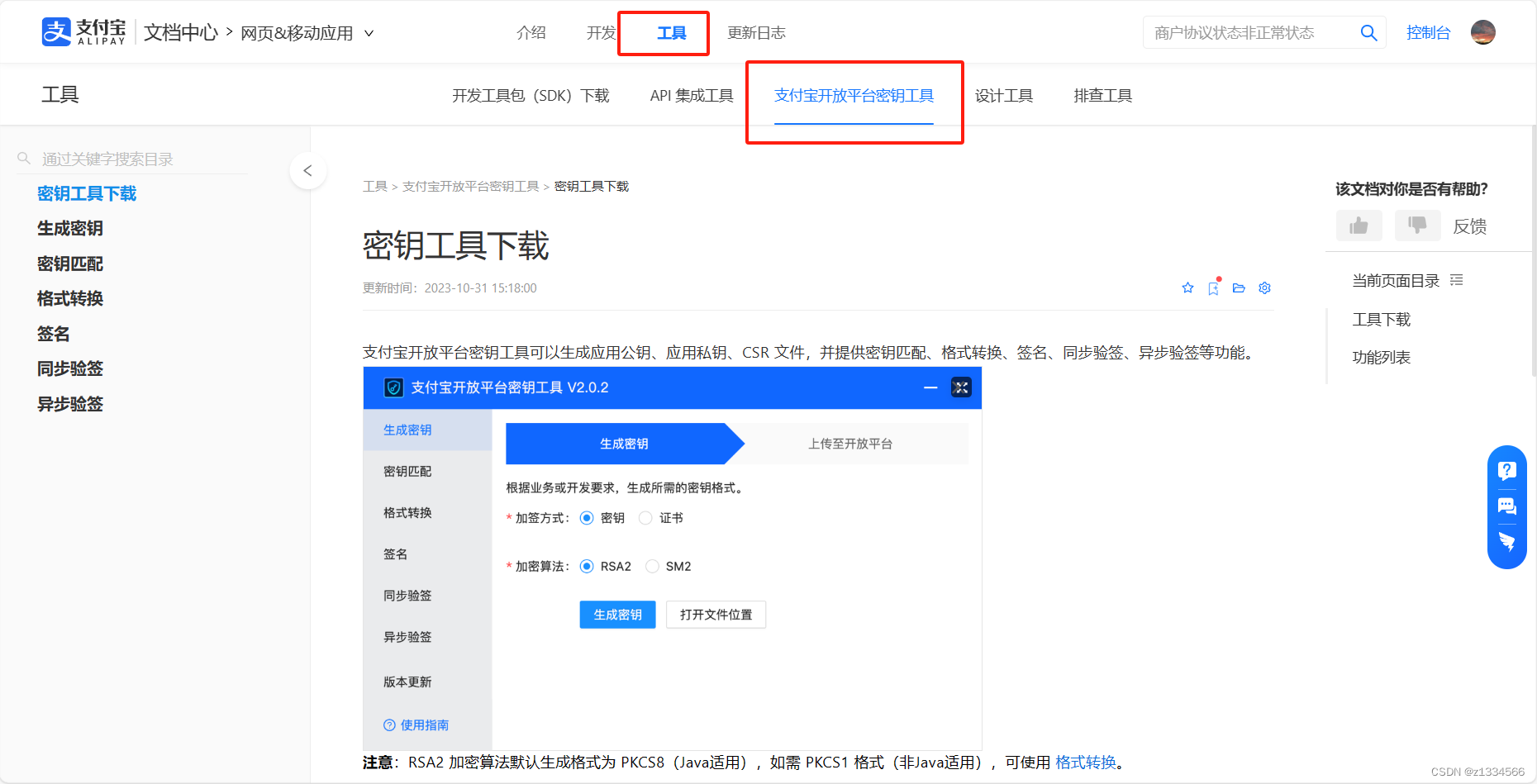Jump to the 工具下载 section in the page outline
The height and width of the screenshot is (784, 1537).
(1382, 320)
